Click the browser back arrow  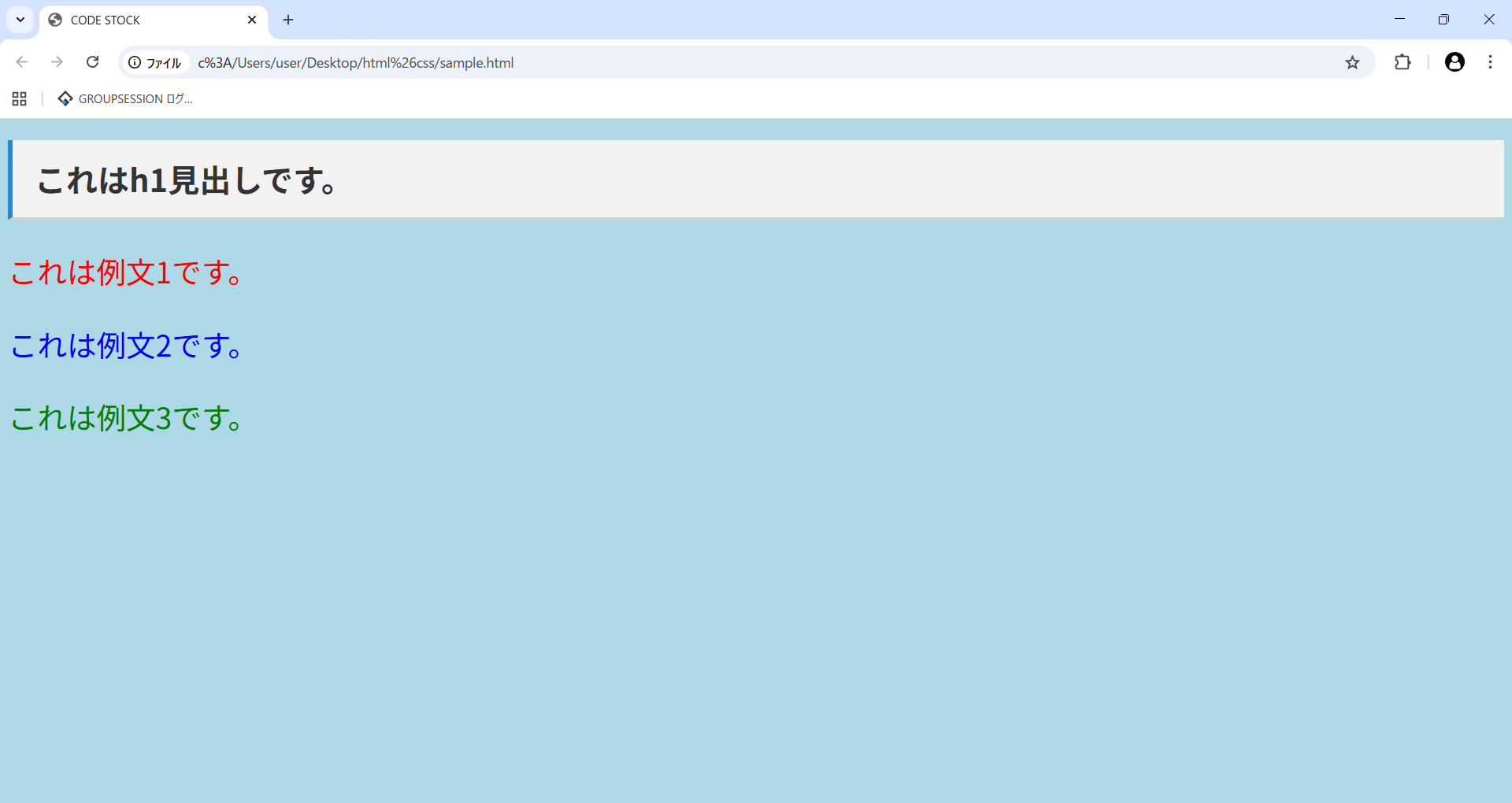point(22,62)
